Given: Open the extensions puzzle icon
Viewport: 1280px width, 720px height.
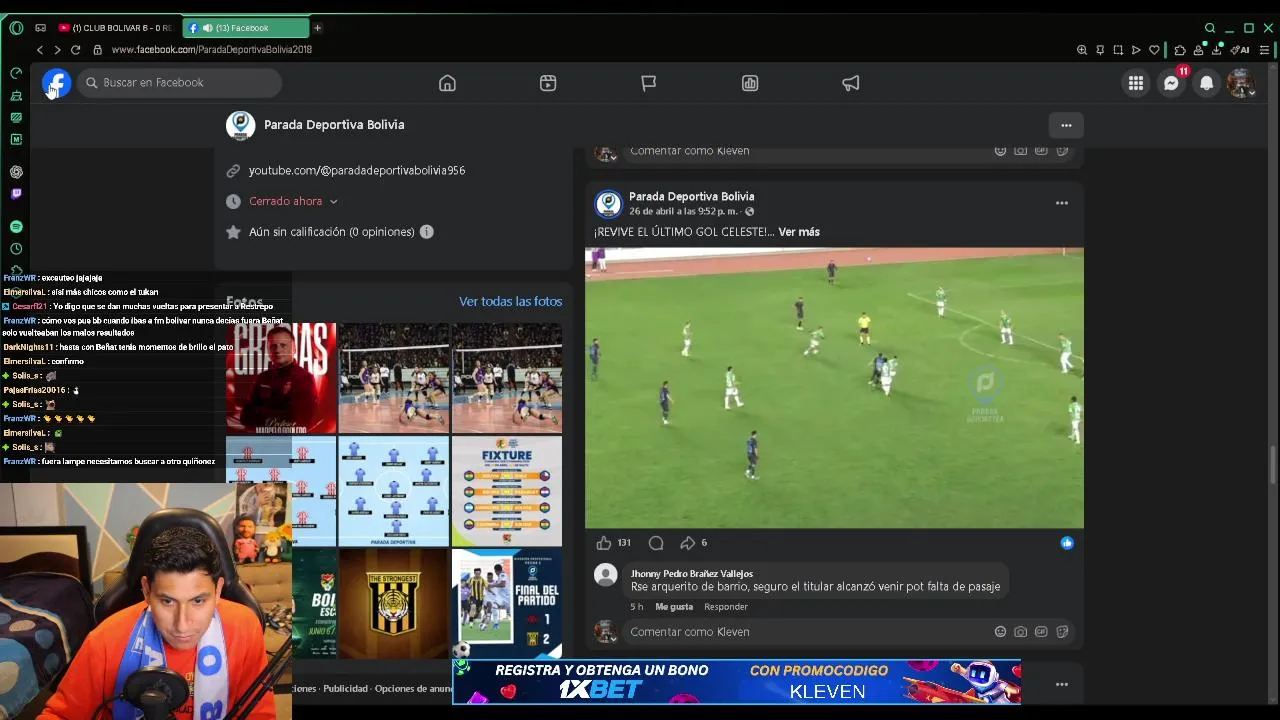Looking at the screenshot, I should click(1180, 50).
